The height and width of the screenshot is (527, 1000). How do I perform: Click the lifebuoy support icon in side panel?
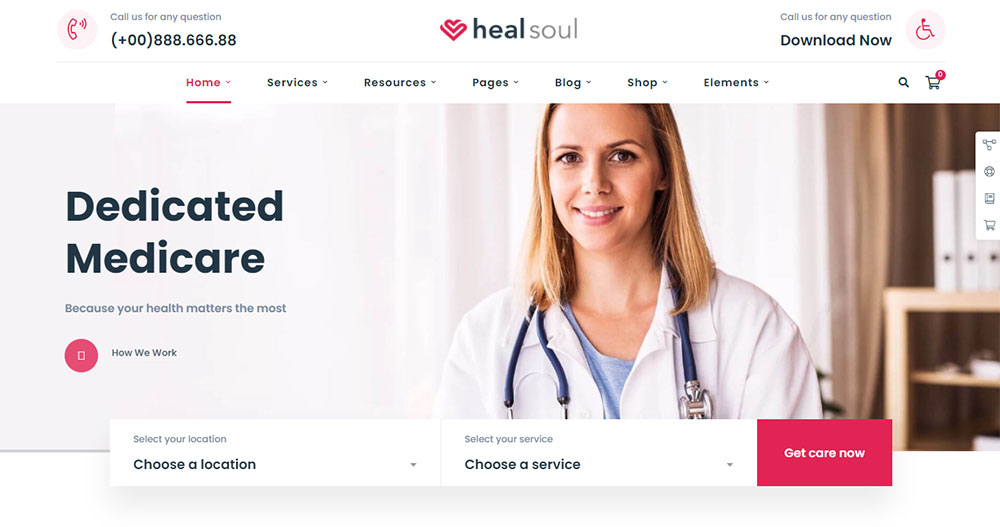click(989, 172)
